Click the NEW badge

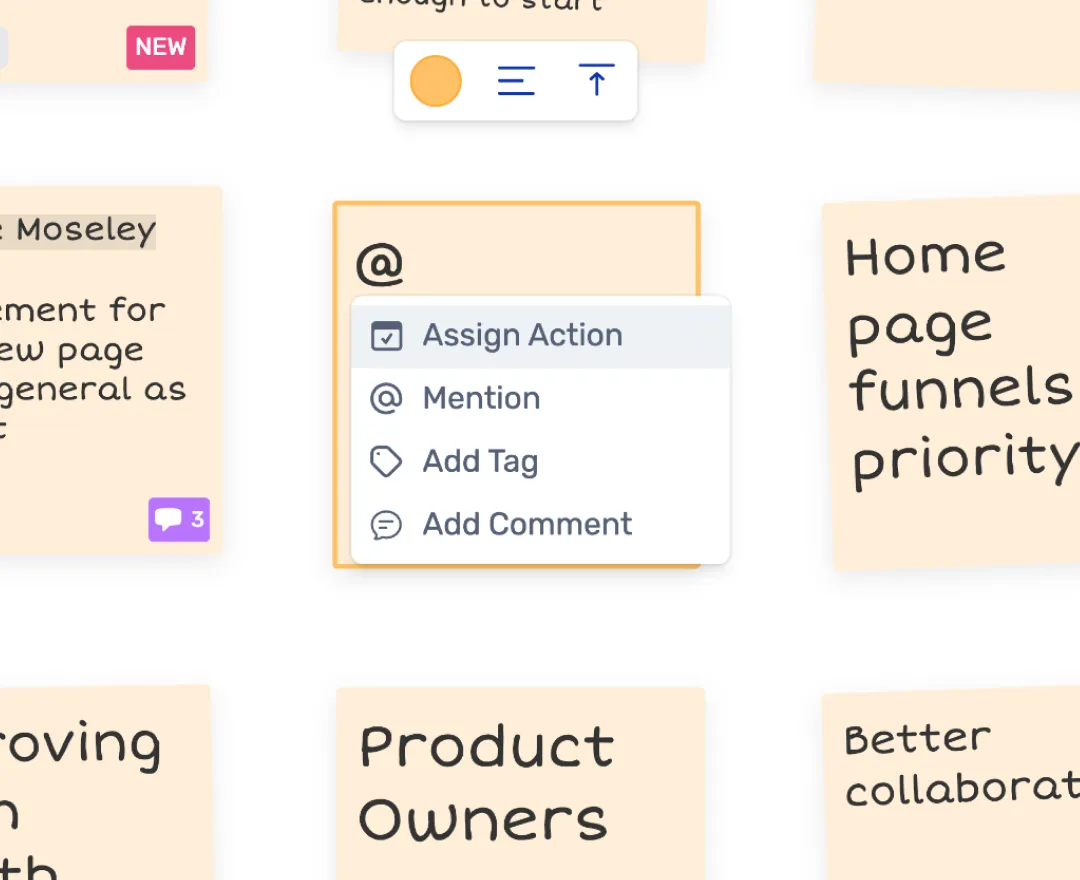tap(160, 47)
